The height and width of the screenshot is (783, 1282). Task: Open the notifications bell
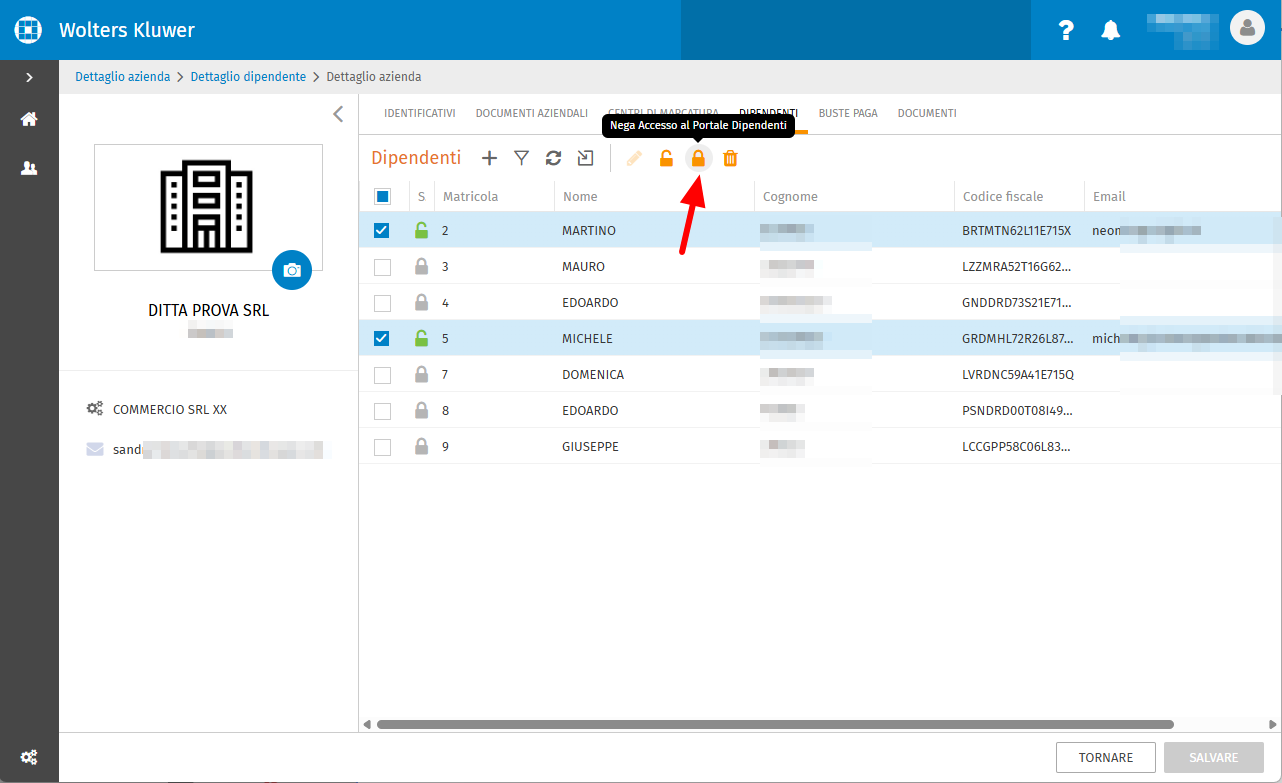1110,30
